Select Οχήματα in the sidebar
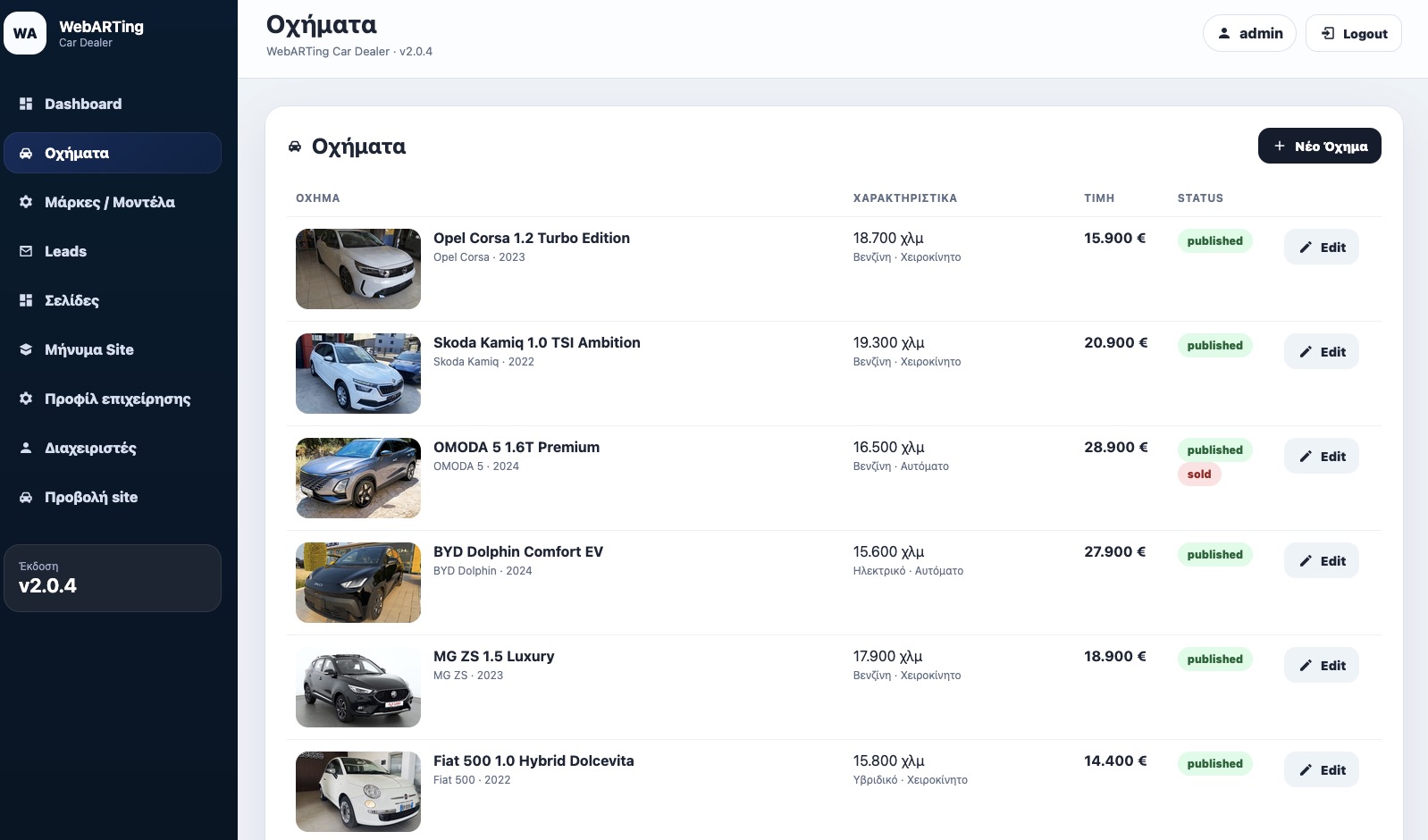Screen dimensions: 1428x840 point(113,153)
